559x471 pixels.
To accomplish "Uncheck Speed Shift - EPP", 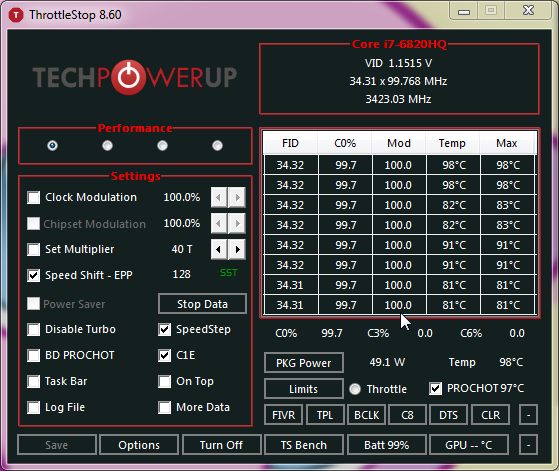I will coord(34,275).
